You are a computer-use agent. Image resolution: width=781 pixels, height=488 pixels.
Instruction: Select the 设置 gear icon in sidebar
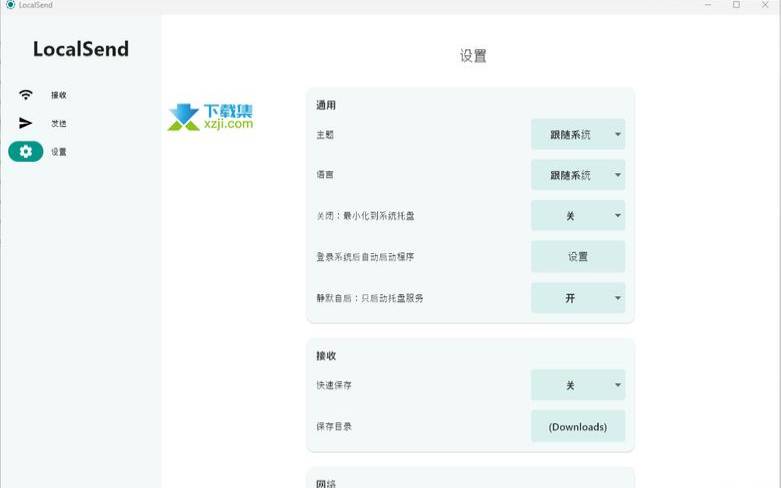pos(25,151)
